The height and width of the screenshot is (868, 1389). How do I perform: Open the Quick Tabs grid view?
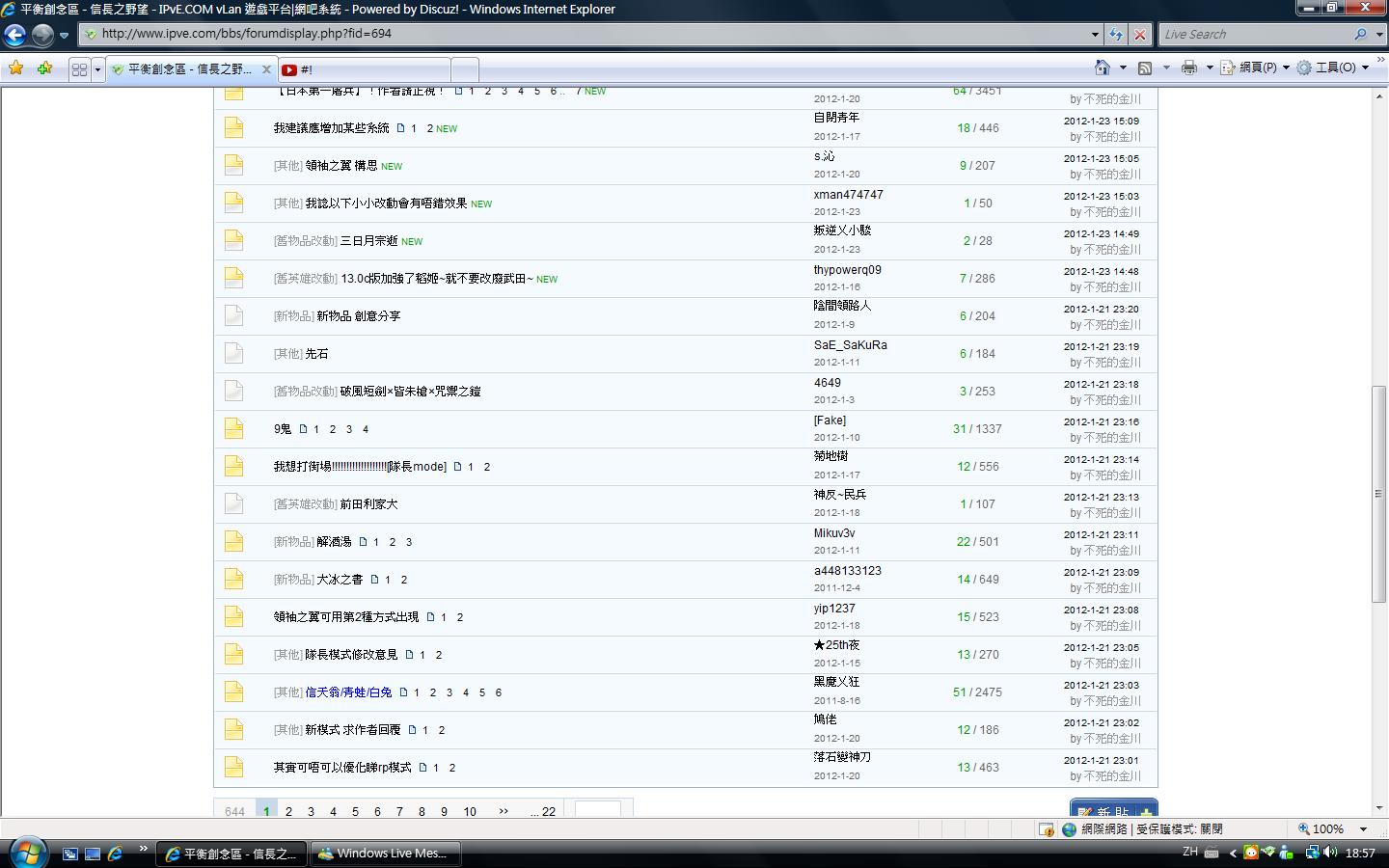(79, 69)
